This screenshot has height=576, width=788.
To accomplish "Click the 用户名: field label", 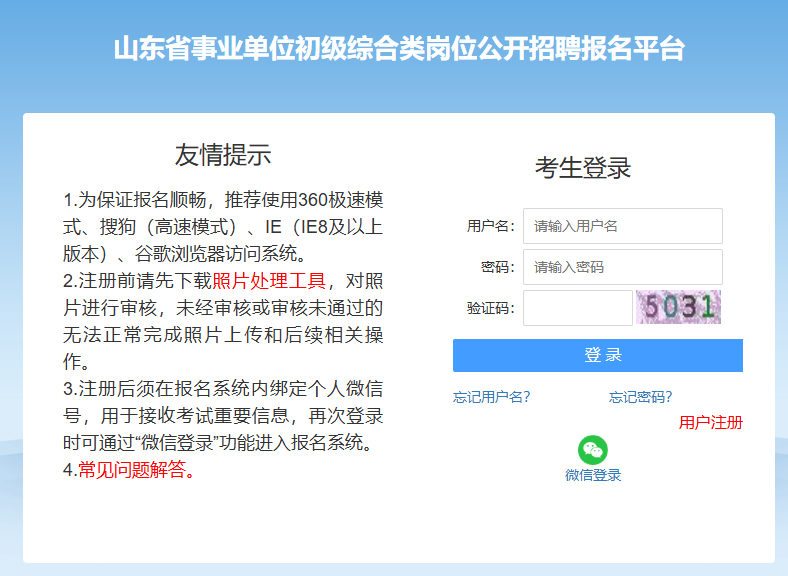I will (x=490, y=226).
